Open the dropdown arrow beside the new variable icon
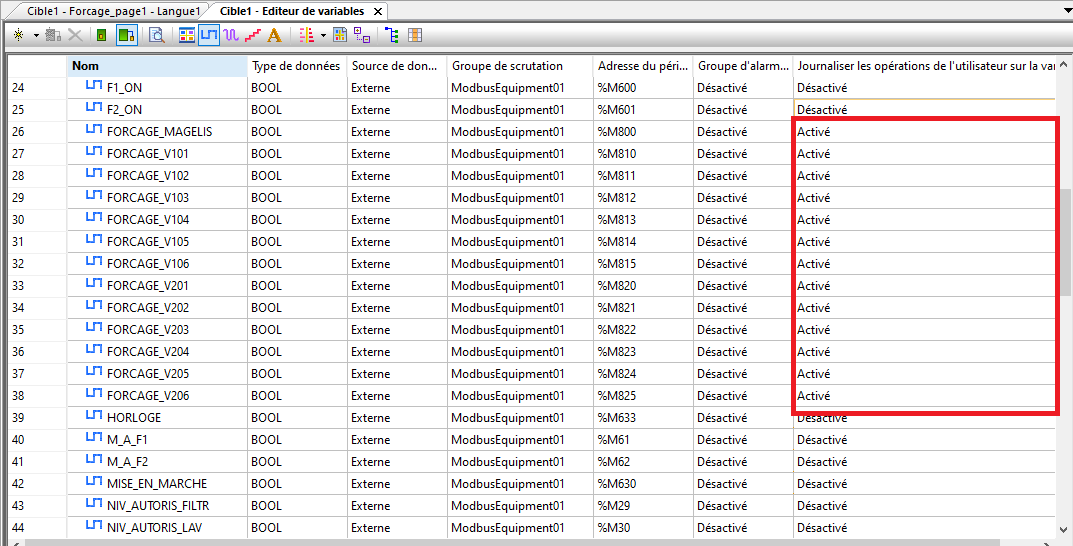 pyautogui.click(x=36, y=35)
